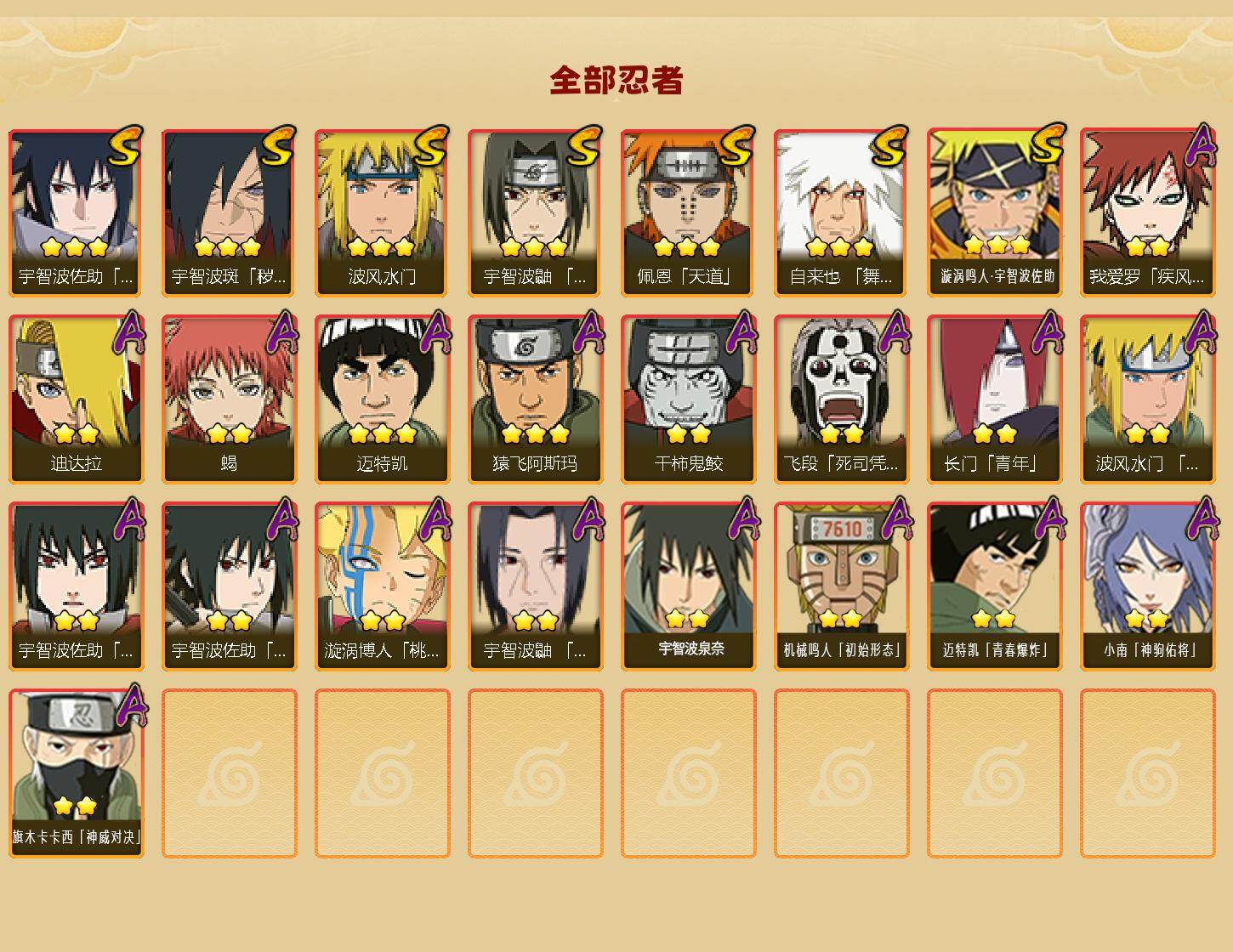Open the 迈特凯 three-star card

[382, 399]
